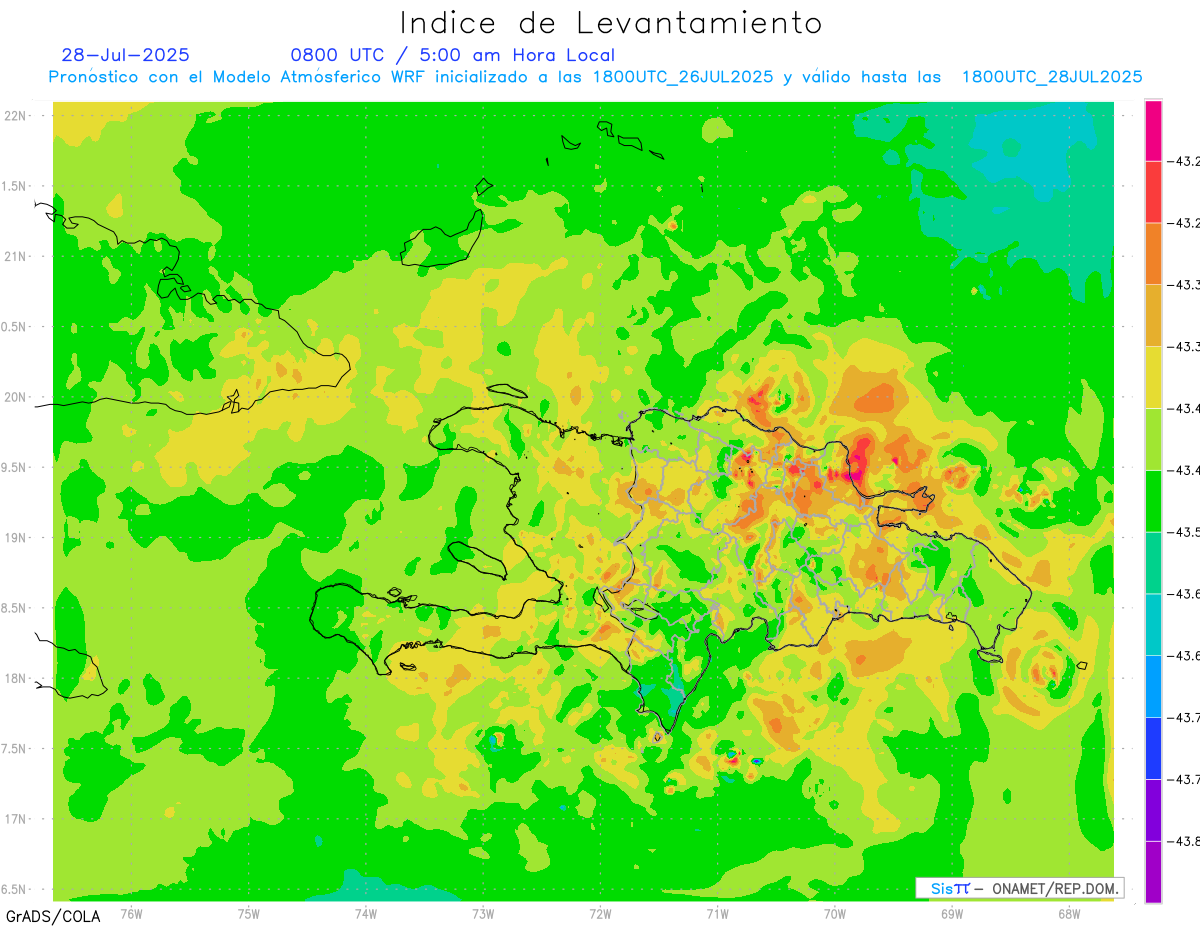
Task: Click the 70W longitude label
Action: coord(834,913)
